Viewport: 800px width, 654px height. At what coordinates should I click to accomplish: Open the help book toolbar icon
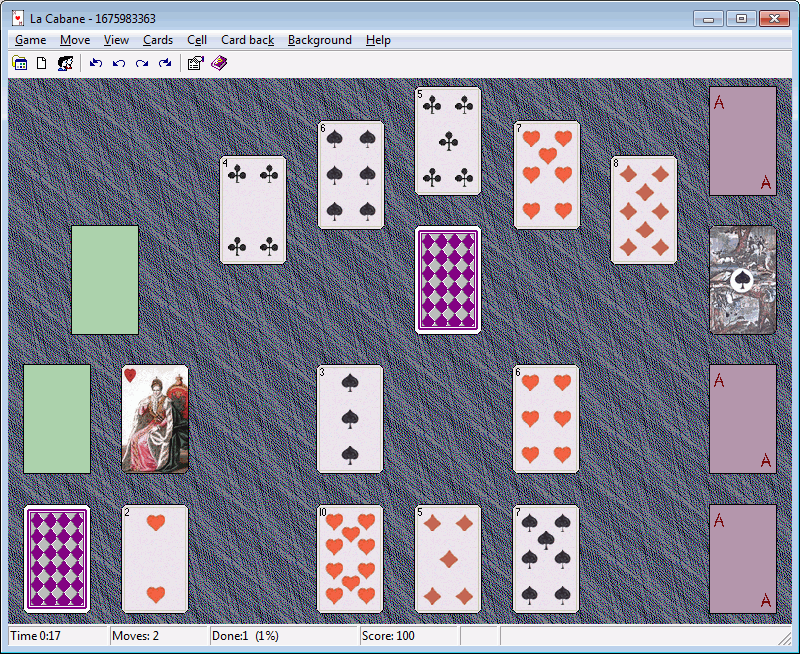coord(219,63)
